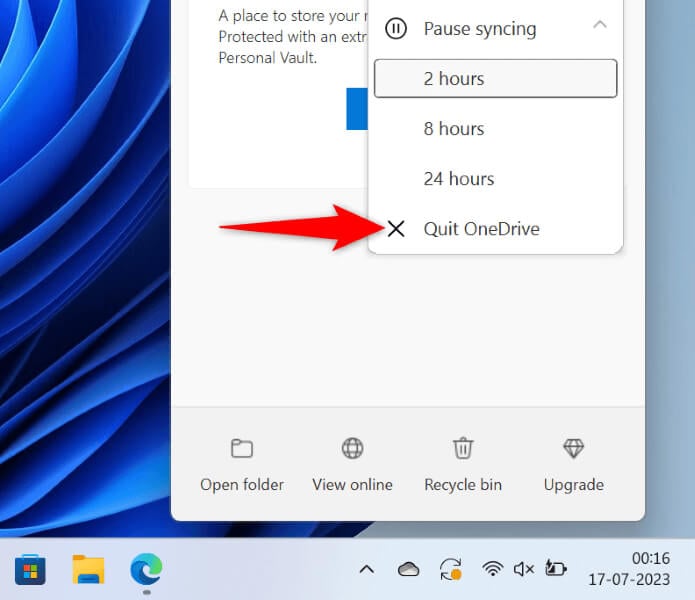695x600 pixels.
Task: Click the sync update tray icon
Action: (x=451, y=569)
